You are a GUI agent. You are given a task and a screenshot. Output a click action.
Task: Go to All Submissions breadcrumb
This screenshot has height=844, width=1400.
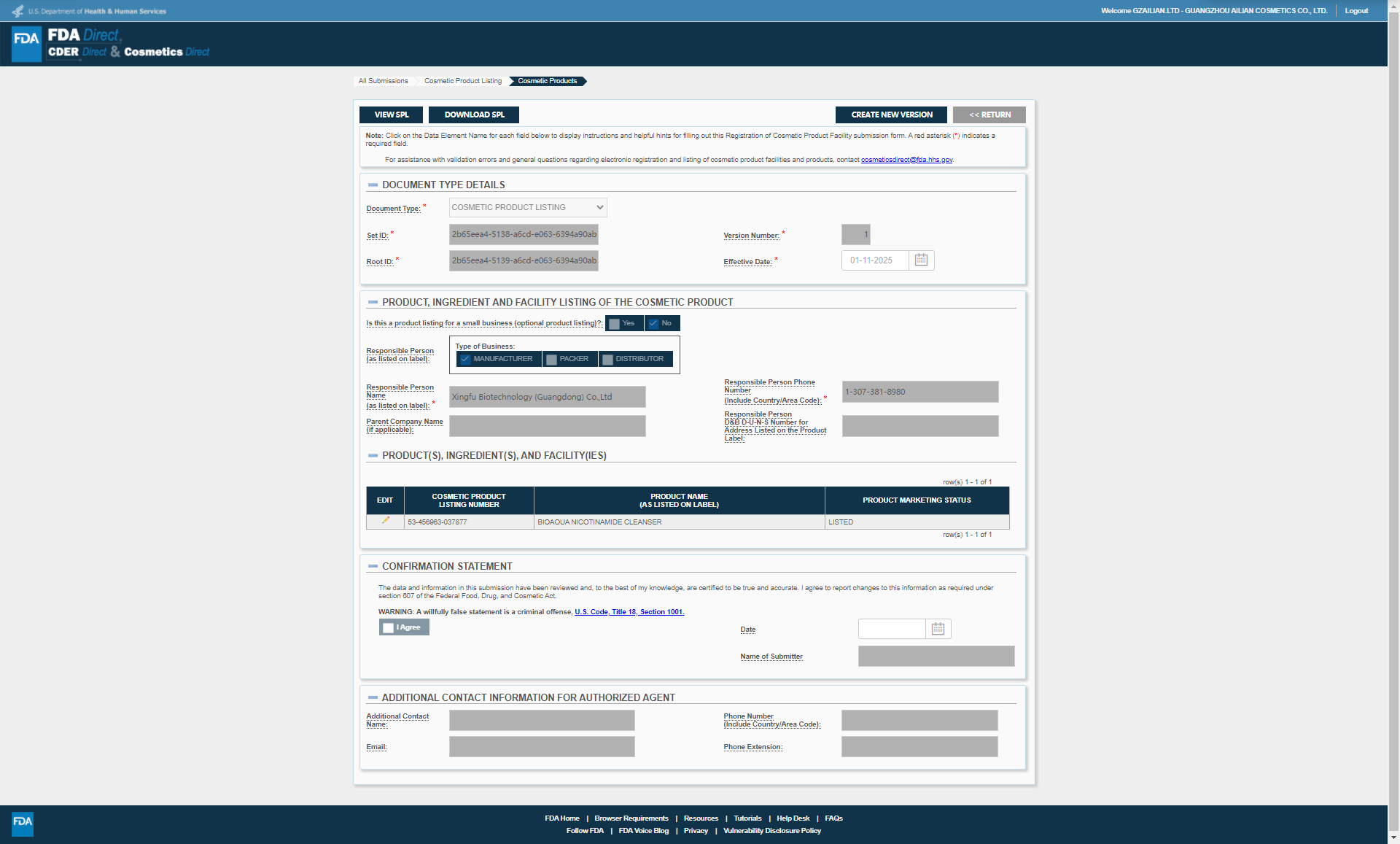[383, 81]
